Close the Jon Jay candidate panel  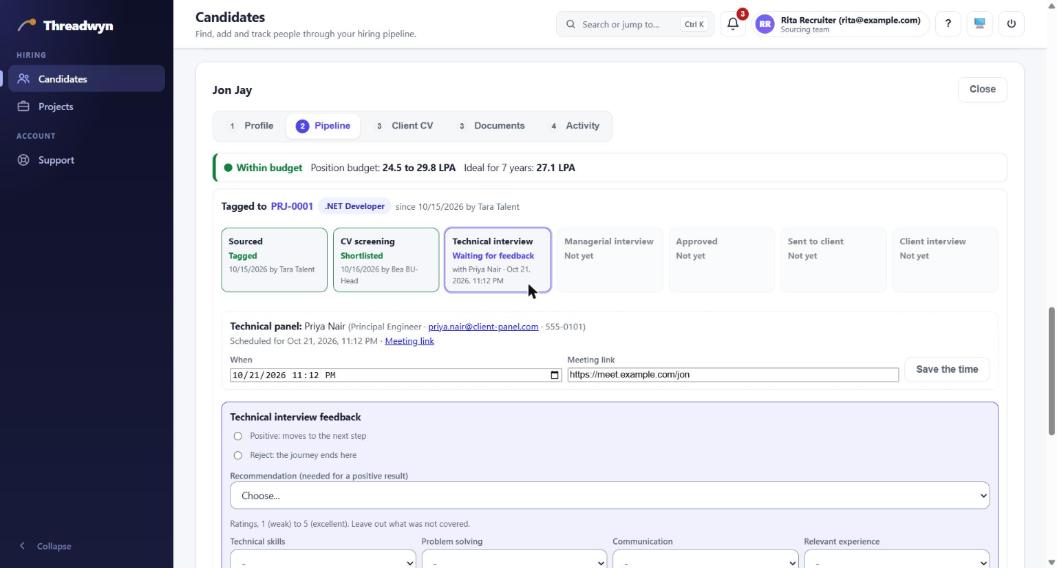pyautogui.click(x=982, y=89)
